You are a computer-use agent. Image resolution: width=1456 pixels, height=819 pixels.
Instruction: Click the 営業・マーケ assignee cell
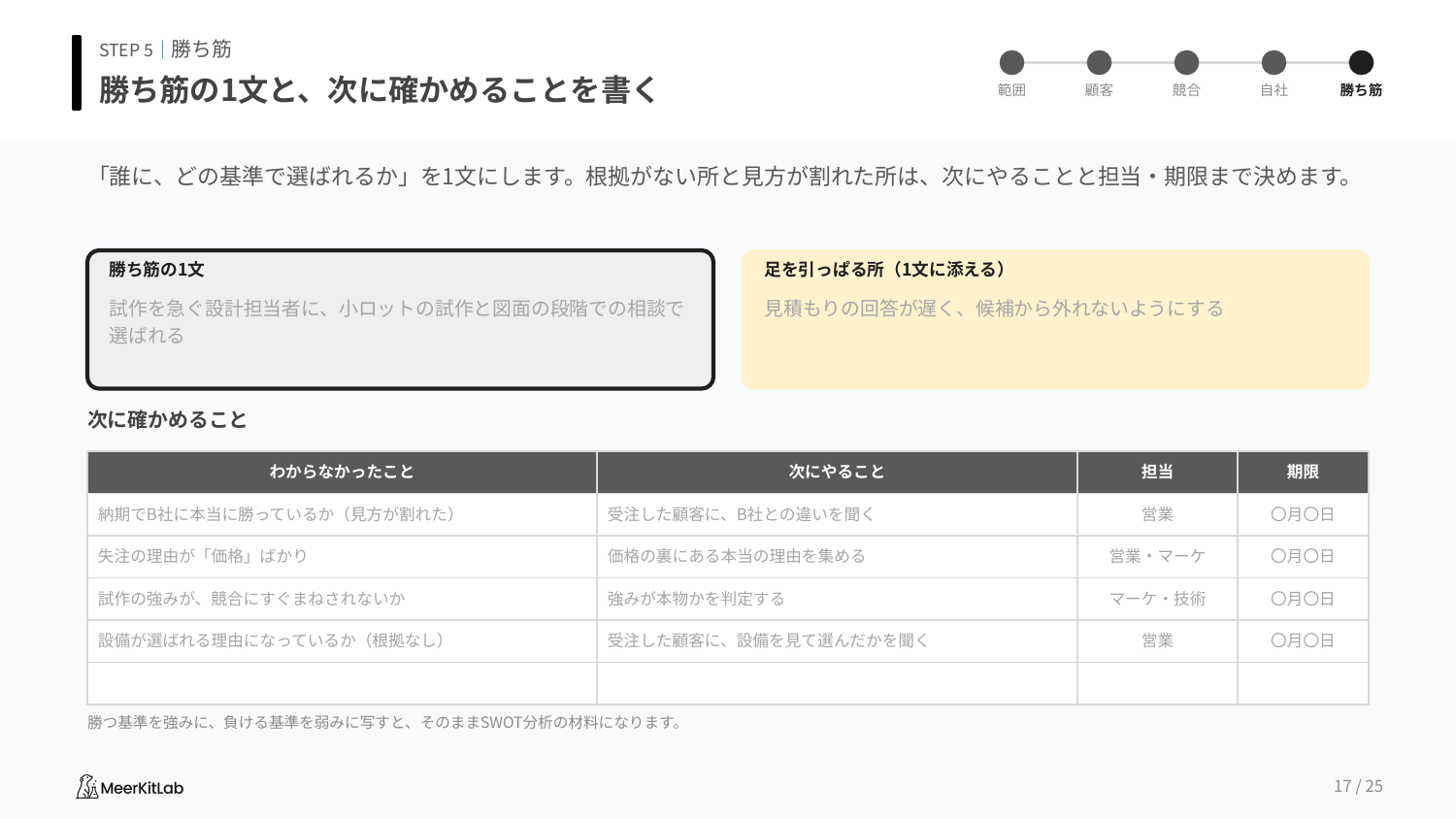1157,556
